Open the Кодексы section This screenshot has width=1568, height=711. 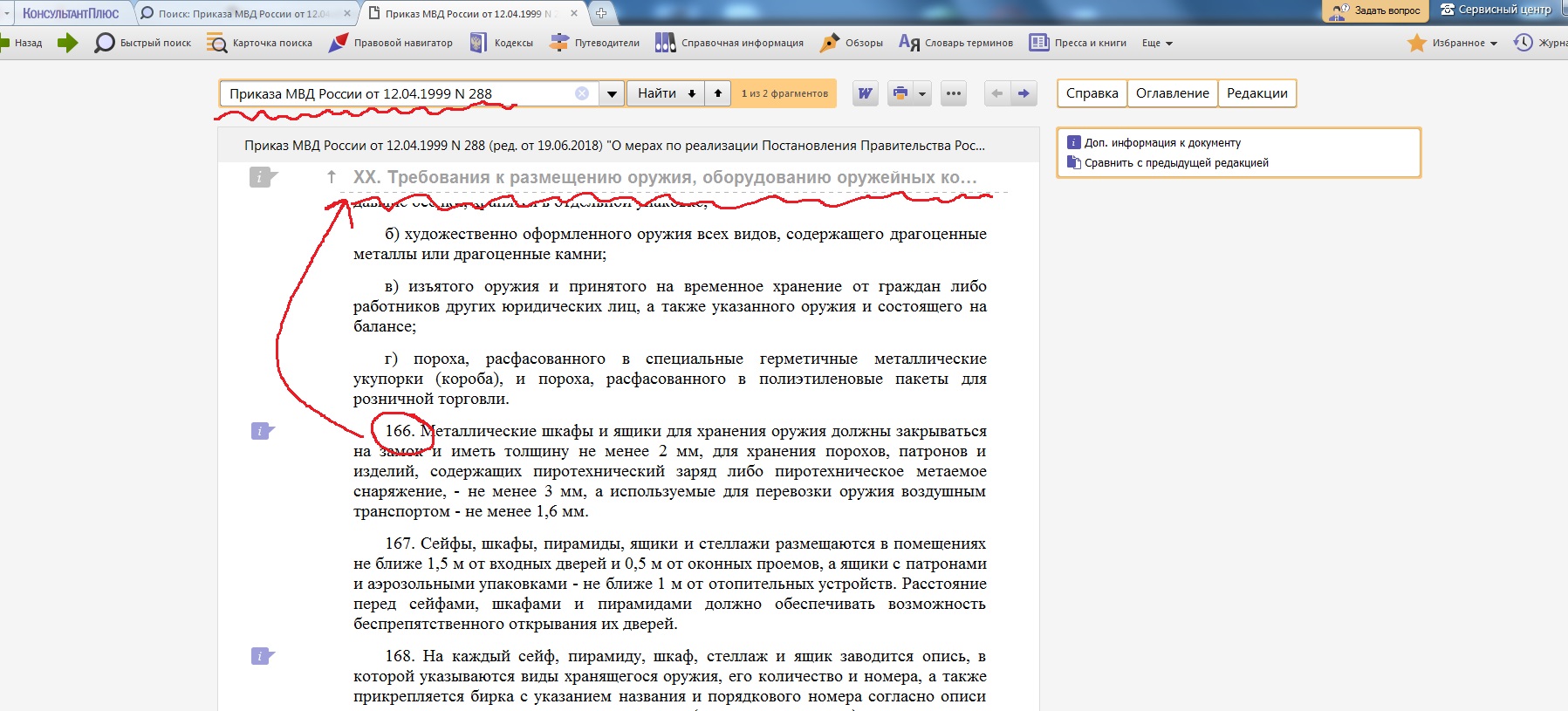502,43
